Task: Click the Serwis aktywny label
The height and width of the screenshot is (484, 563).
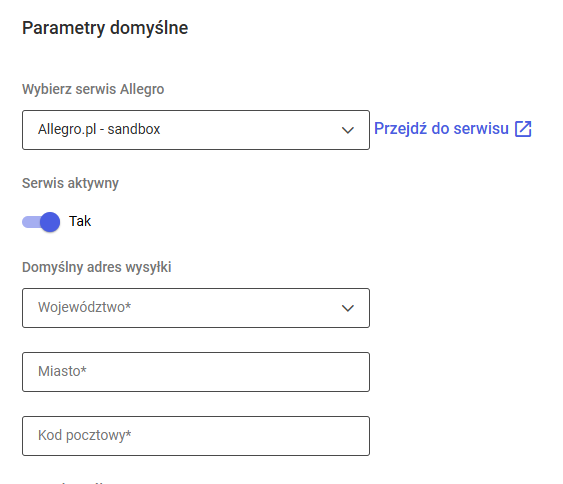Action: tap(70, 183)
